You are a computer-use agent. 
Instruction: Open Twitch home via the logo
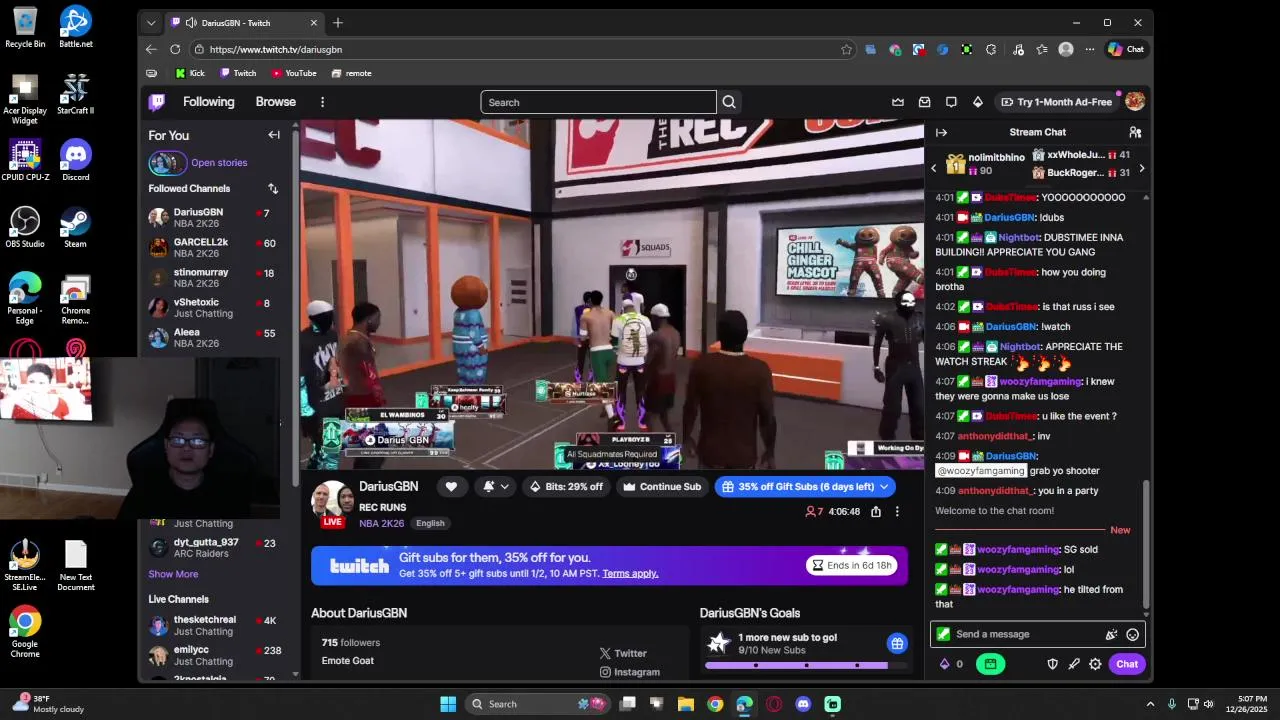[x=157, y=102]
